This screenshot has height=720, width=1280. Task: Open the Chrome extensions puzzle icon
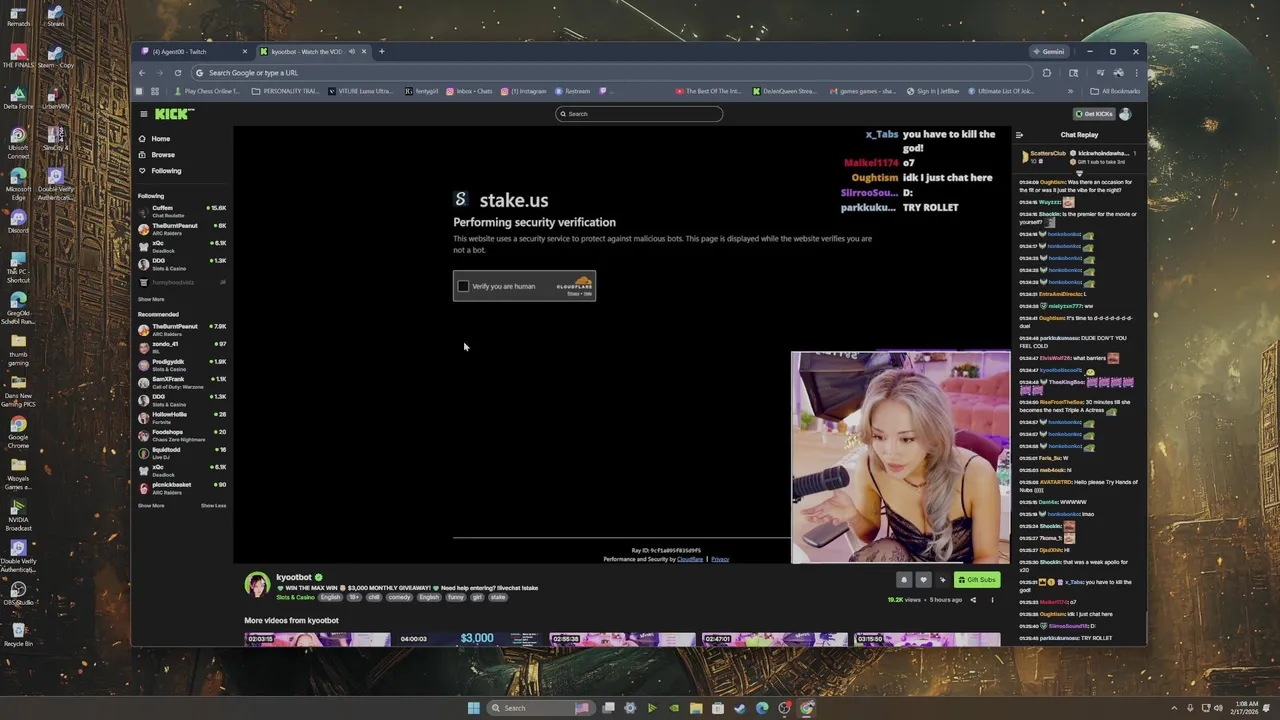point(1047,73)
